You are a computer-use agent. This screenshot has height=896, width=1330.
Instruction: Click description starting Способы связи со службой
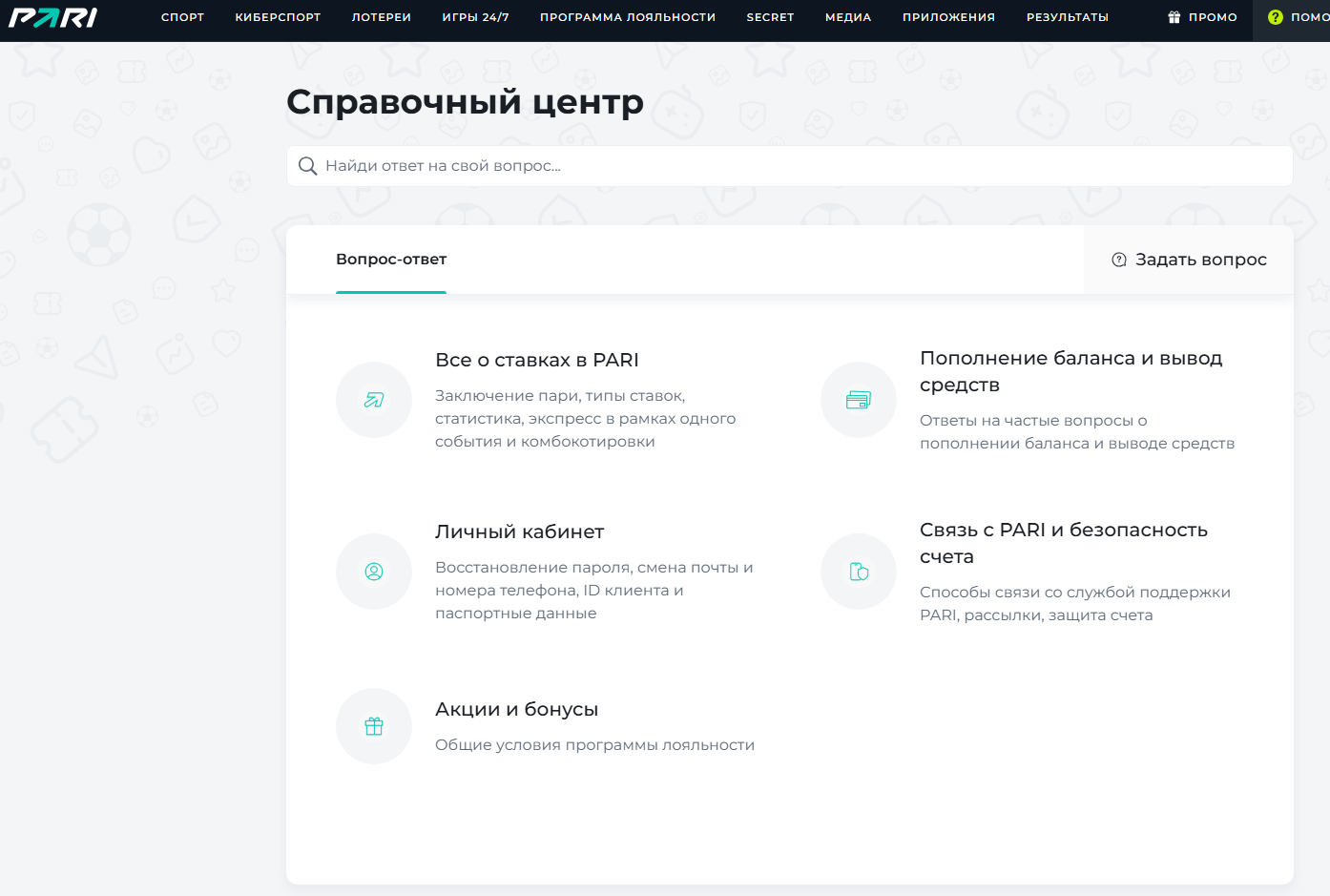[1075, 604]
